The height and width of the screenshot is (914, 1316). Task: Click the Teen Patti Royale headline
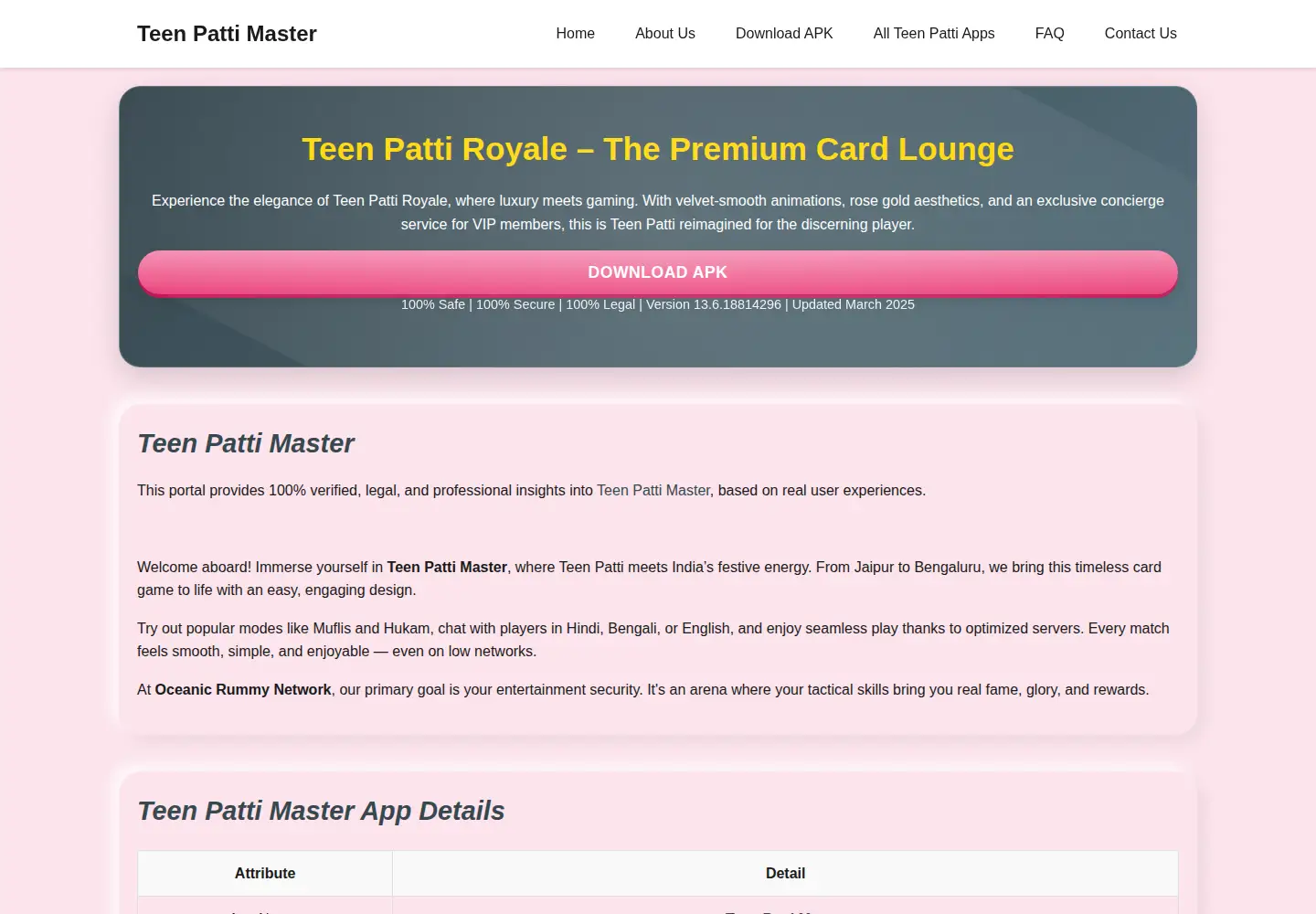click(658, 149)
